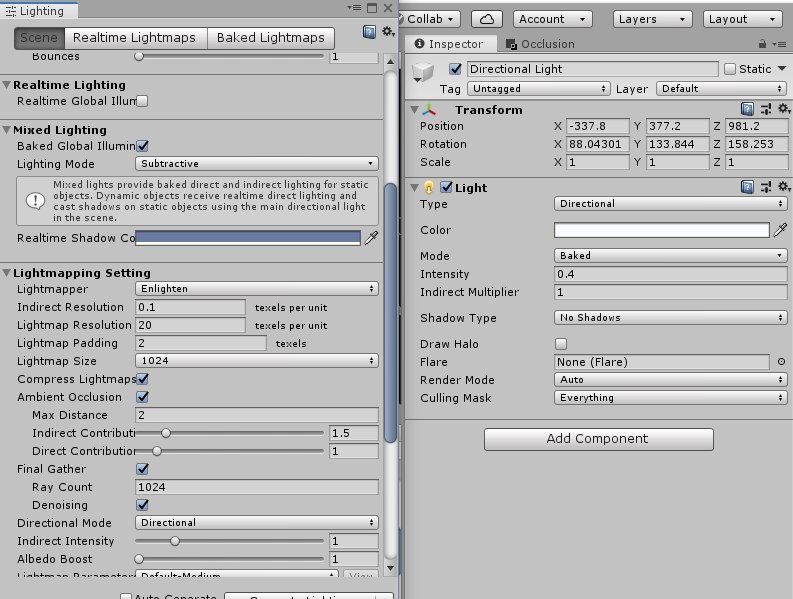Collapse Mixed Lighting section
Viewport: 793px width, 599px height.
pyautogui.click(x=7, y=130)
